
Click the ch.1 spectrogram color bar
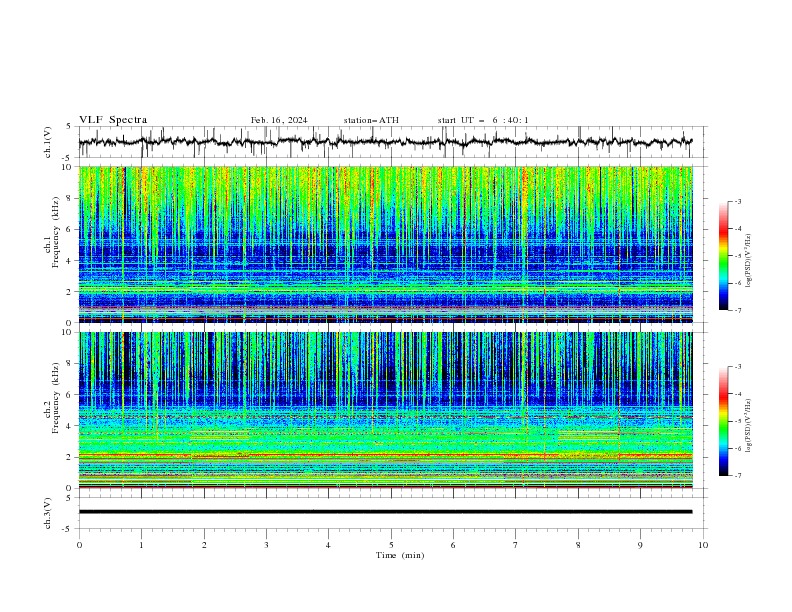(723, 256)
